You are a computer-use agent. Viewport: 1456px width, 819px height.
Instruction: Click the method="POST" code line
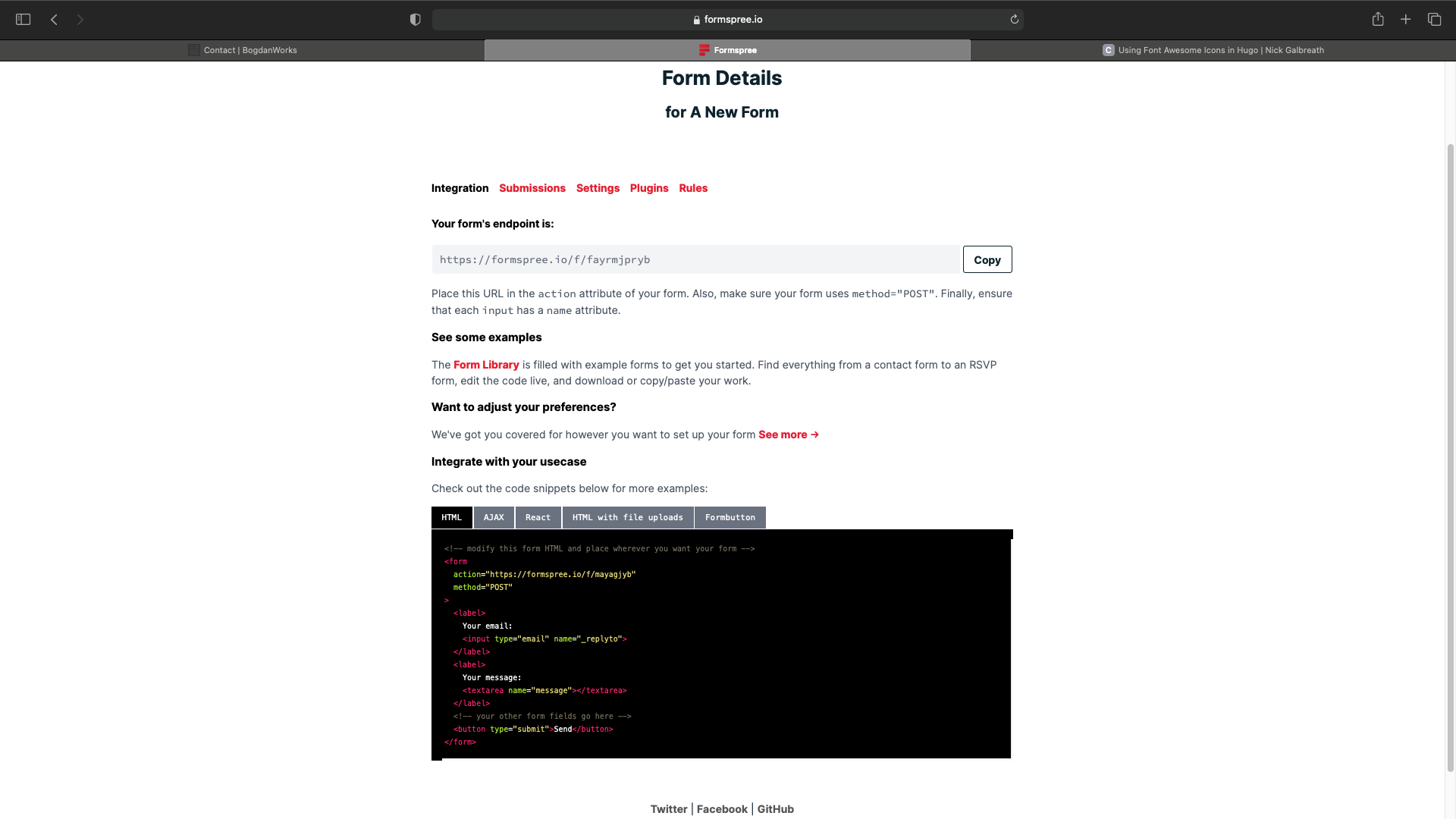[483, 588]
